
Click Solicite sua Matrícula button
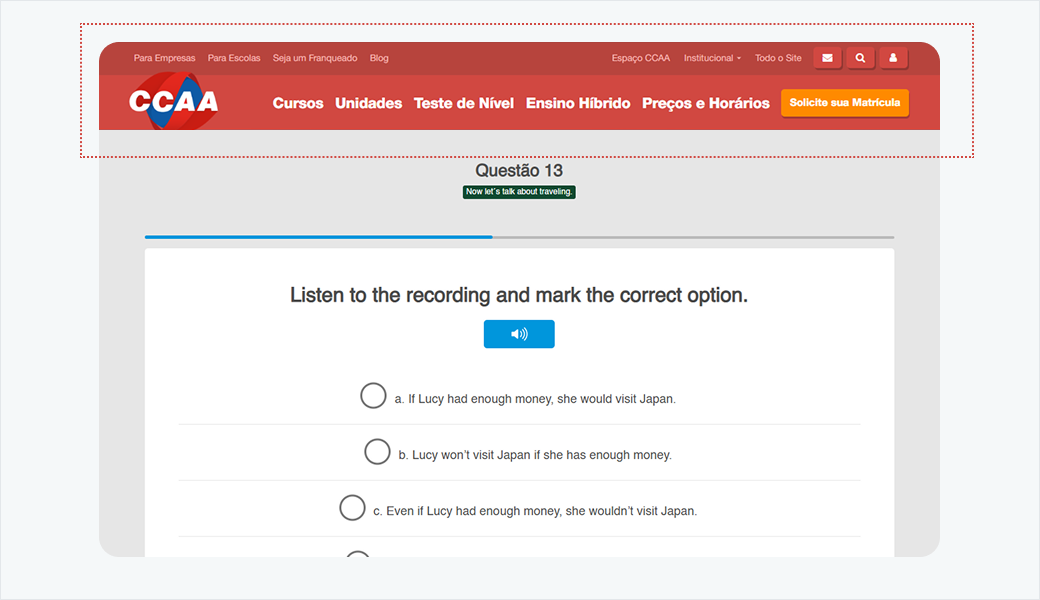(x=845, y=103)
